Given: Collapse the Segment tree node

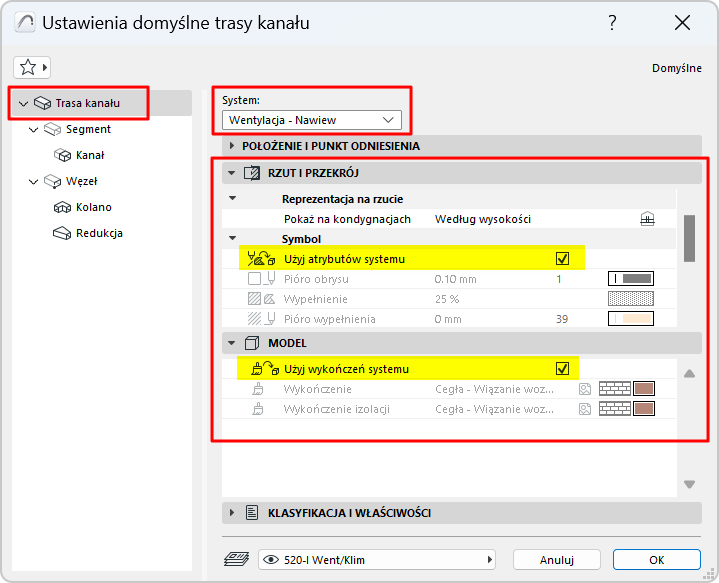Looking at the screenshot, I should tap(33, 130).
